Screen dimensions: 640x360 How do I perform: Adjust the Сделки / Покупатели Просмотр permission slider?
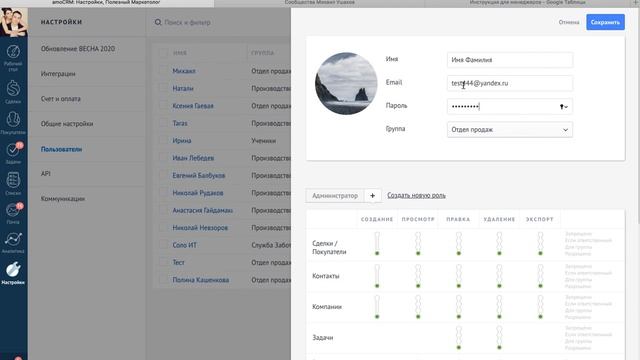[x=418, y=244]
